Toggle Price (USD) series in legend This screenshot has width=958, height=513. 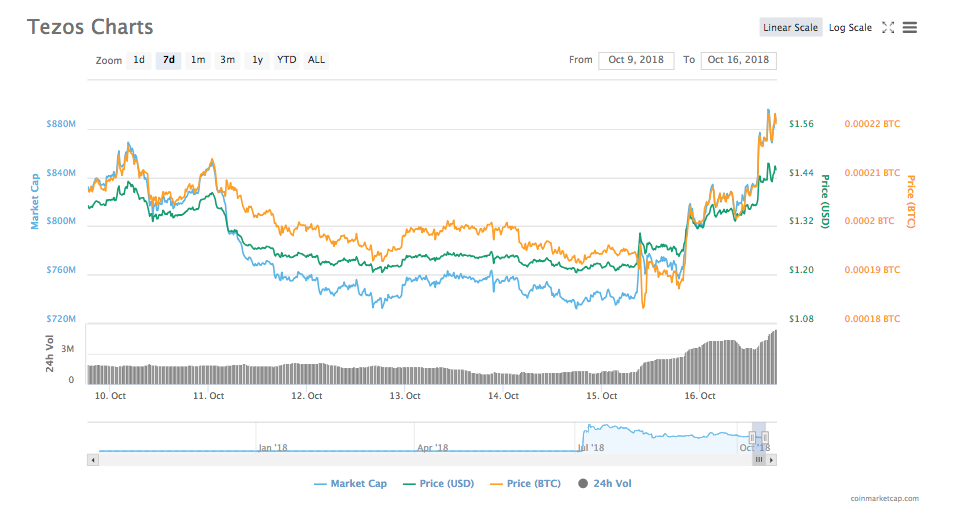click(439, 484)
